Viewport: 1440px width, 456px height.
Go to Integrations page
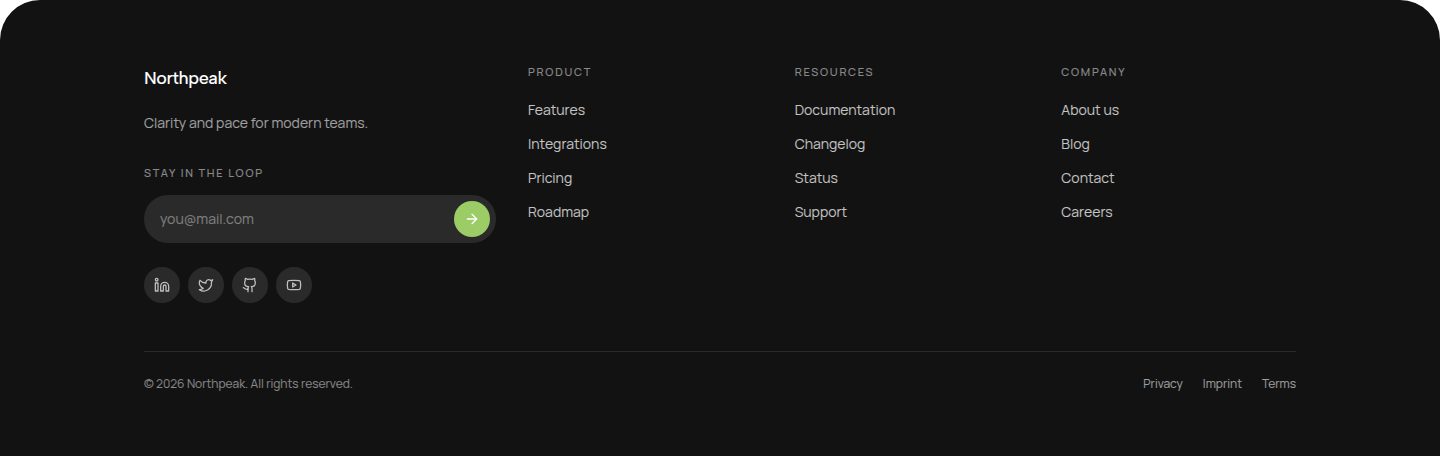[567, 144]
